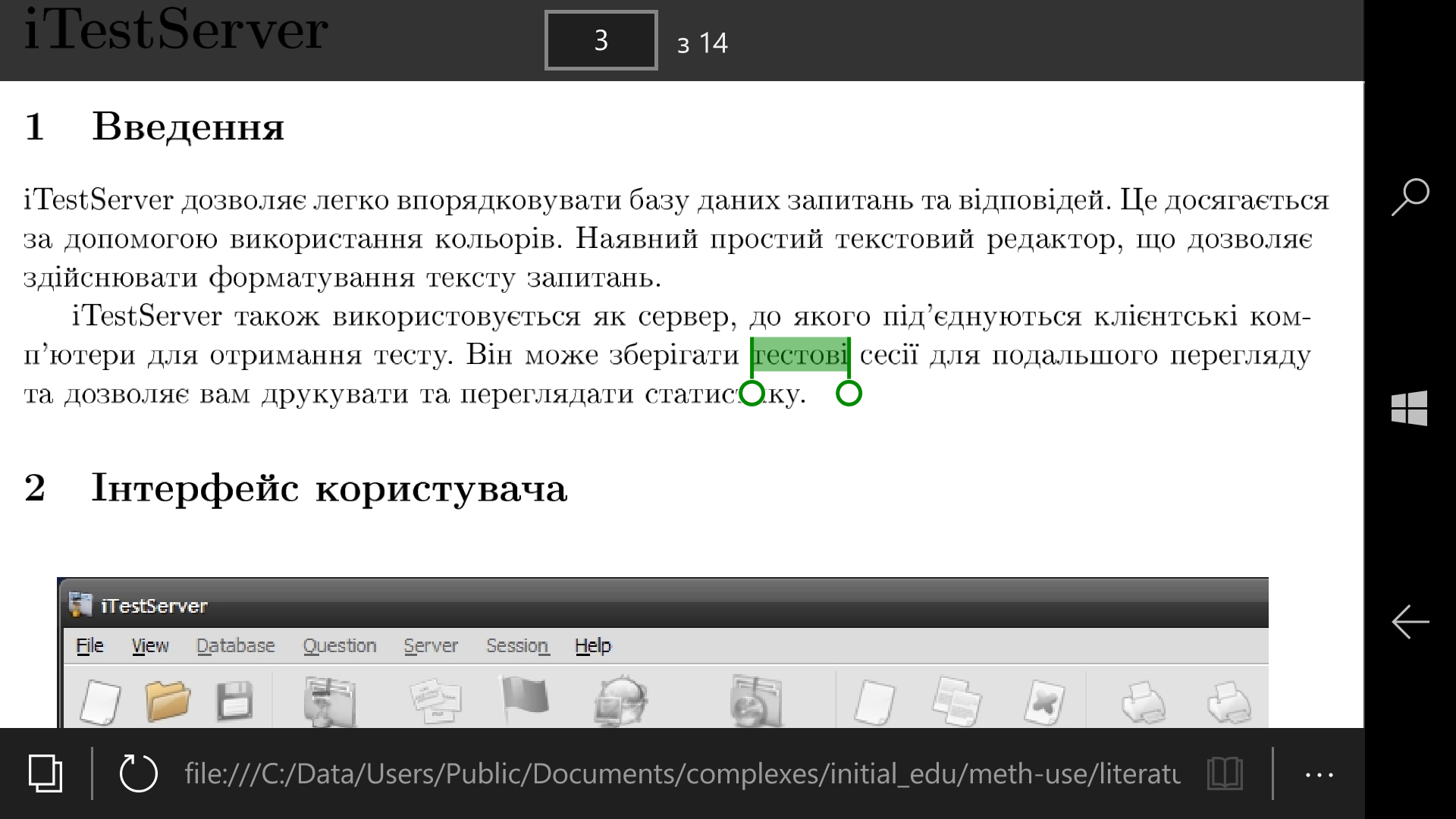The height and width of the screenshot is (819, 1456).
Task: Open the search magnifier on the right bar
Action: click(1410, 197)
